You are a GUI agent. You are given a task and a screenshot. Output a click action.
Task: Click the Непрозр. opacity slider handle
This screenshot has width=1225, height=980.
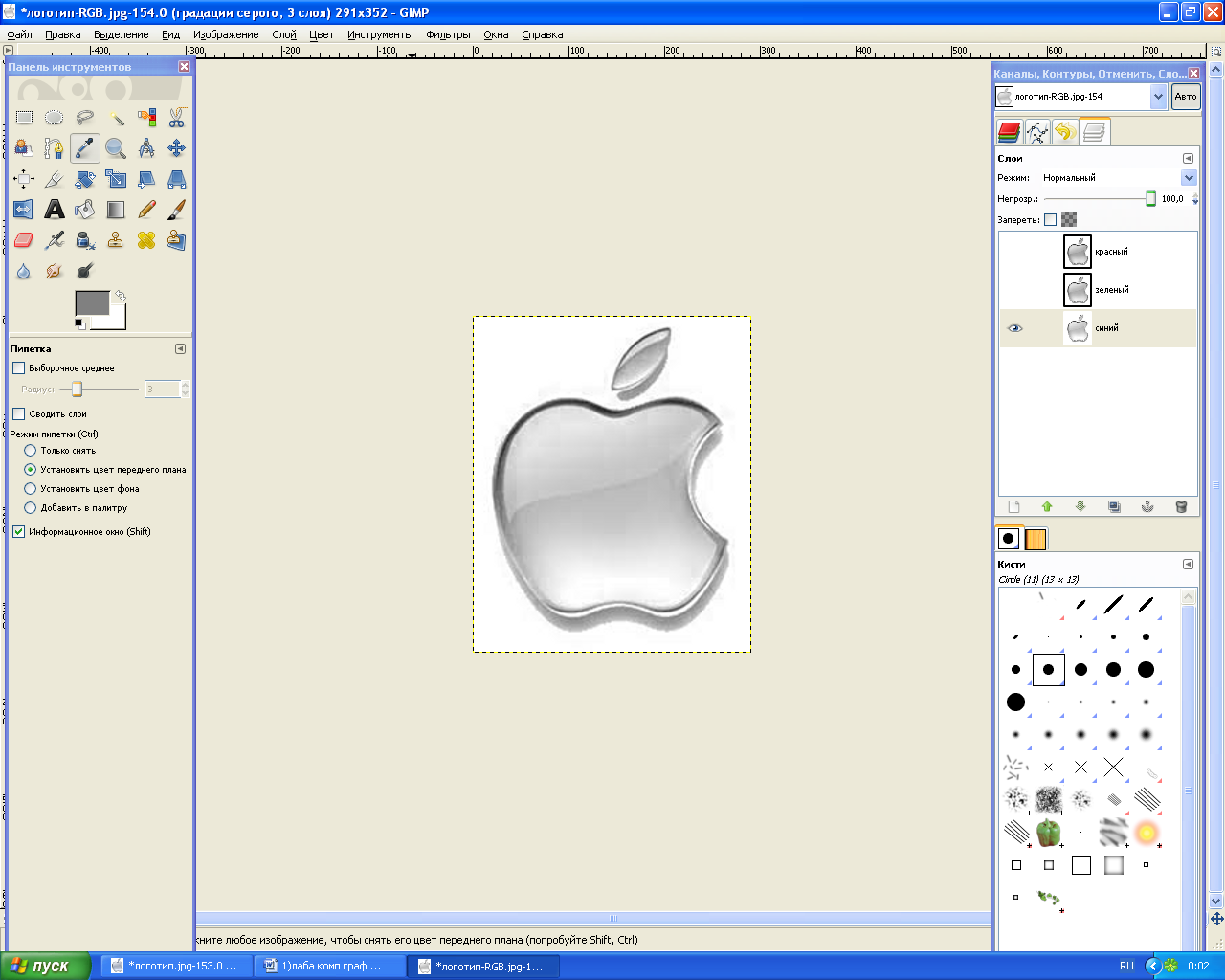click(x=1150, y=198)
